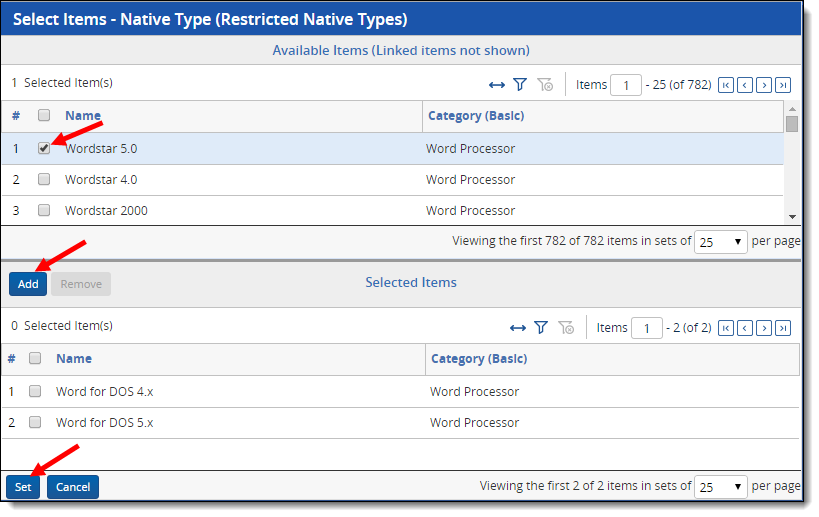Select Word for DOS 5.x name text
The image size is (819, 517).
tap(104, 422)
